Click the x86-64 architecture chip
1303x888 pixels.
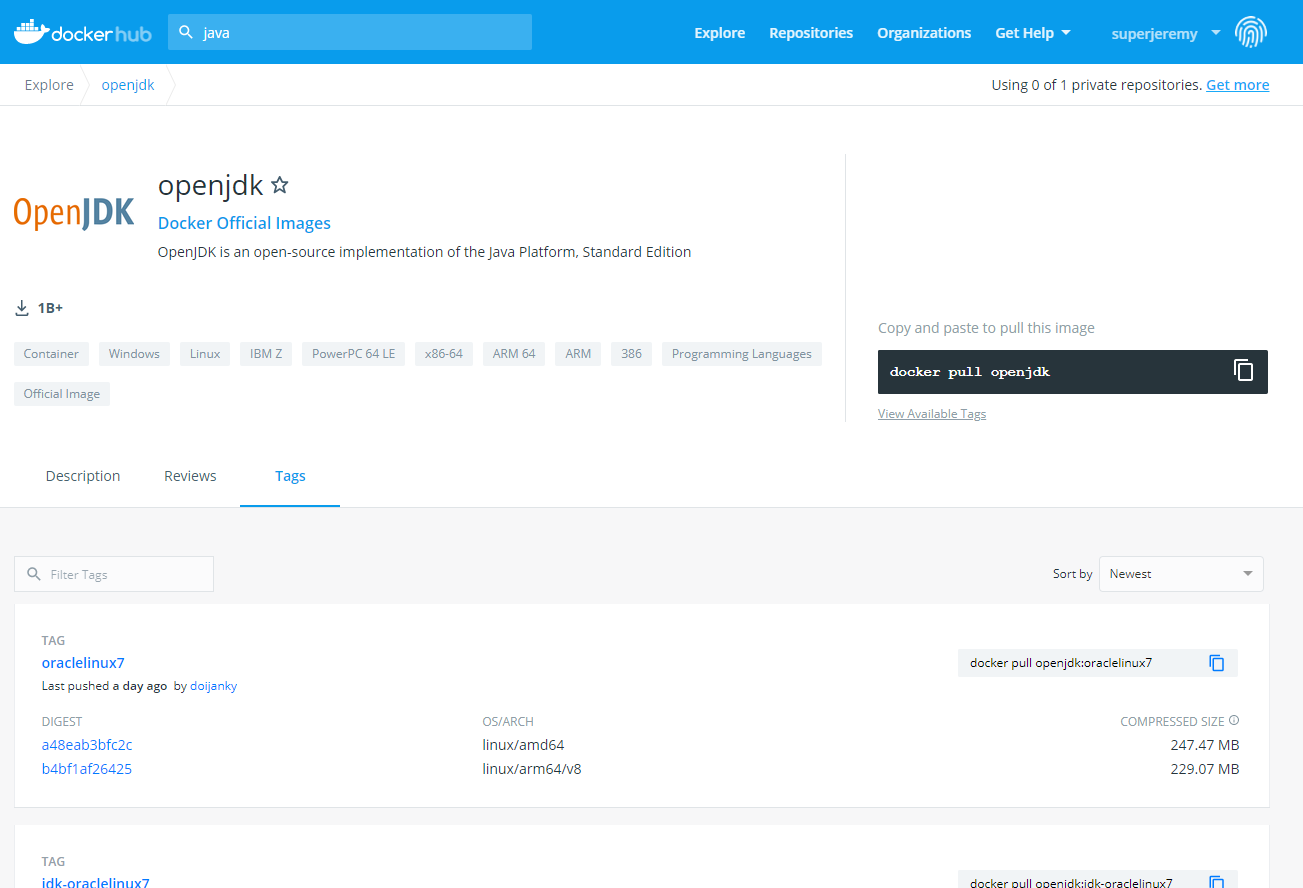(x=444, y=354)
